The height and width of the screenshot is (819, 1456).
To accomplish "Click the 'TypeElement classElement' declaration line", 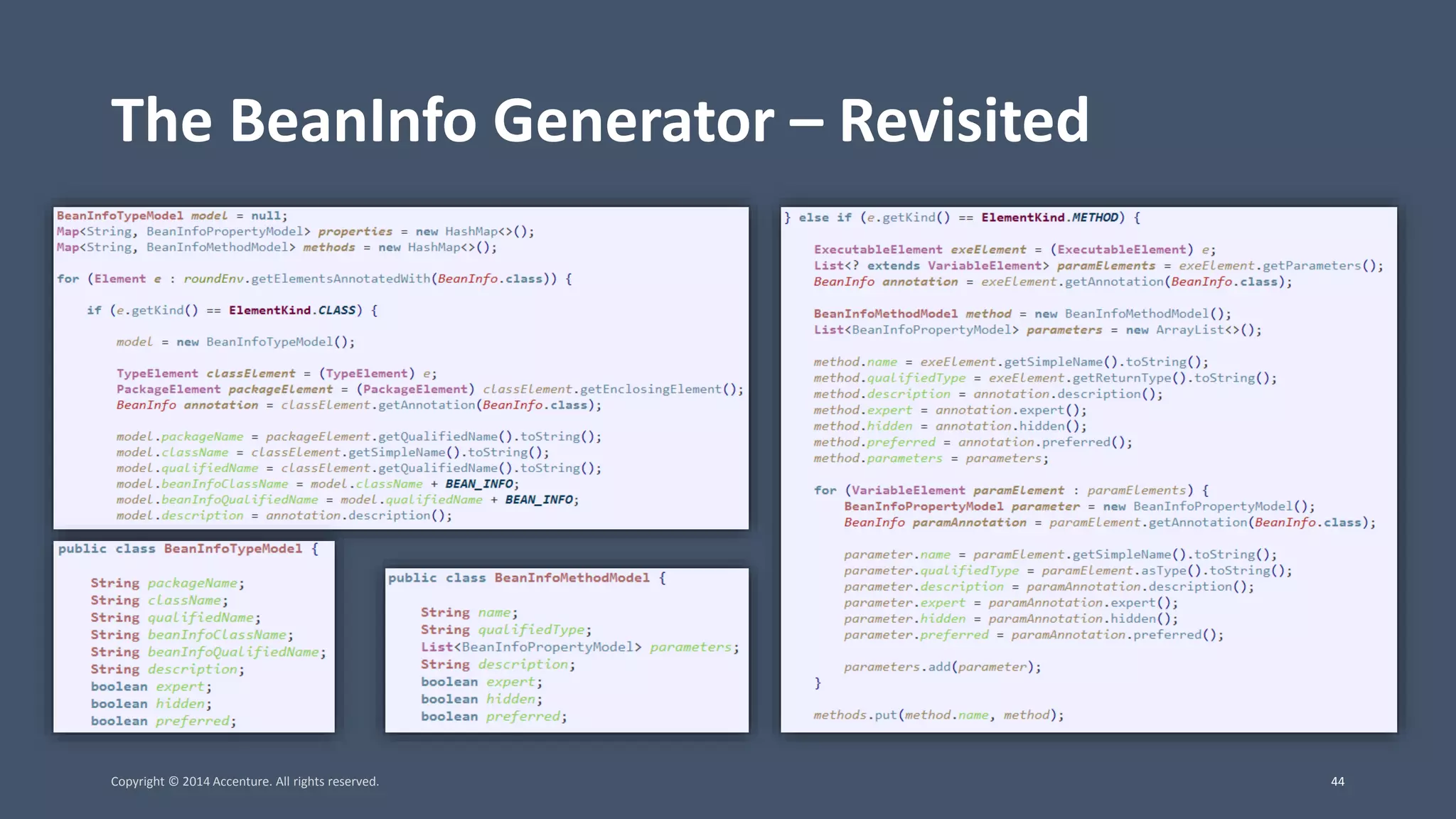I will click(x=277, y=373).
